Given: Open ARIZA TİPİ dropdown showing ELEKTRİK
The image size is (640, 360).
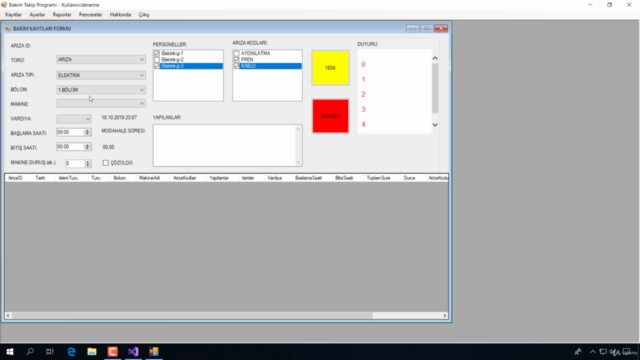Looking at the screenshot, I should tap(142, 75).
